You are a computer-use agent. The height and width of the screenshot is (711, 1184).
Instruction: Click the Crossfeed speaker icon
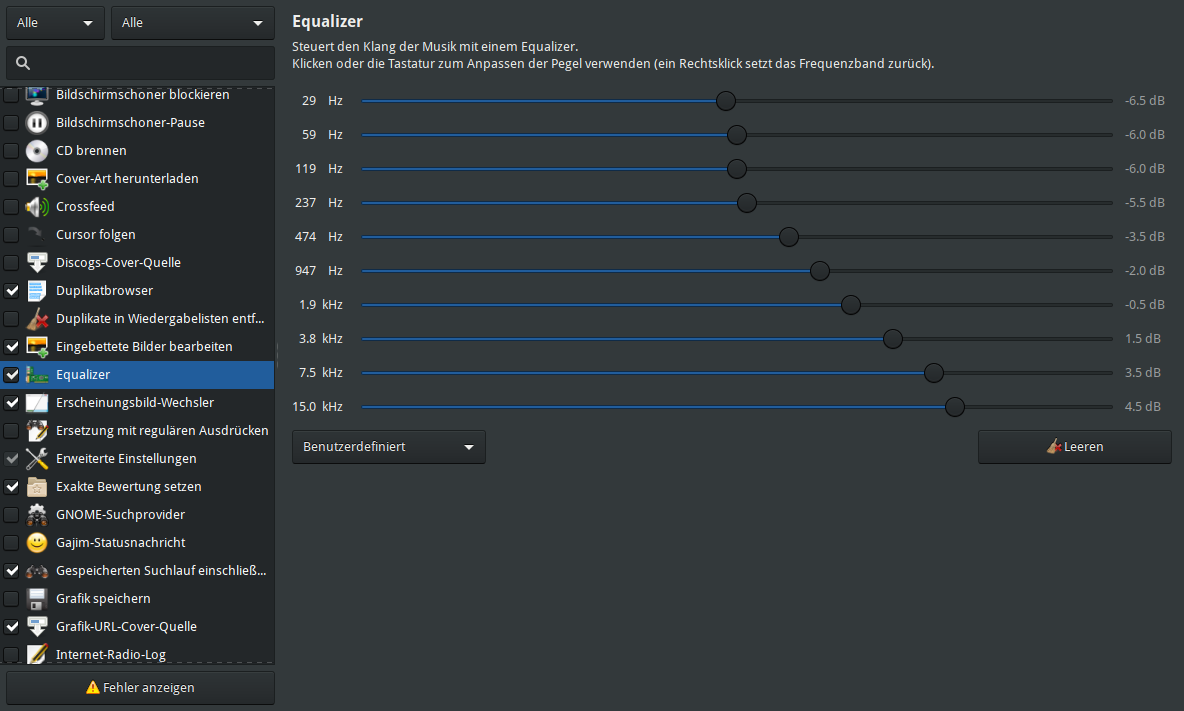point(37,206)
